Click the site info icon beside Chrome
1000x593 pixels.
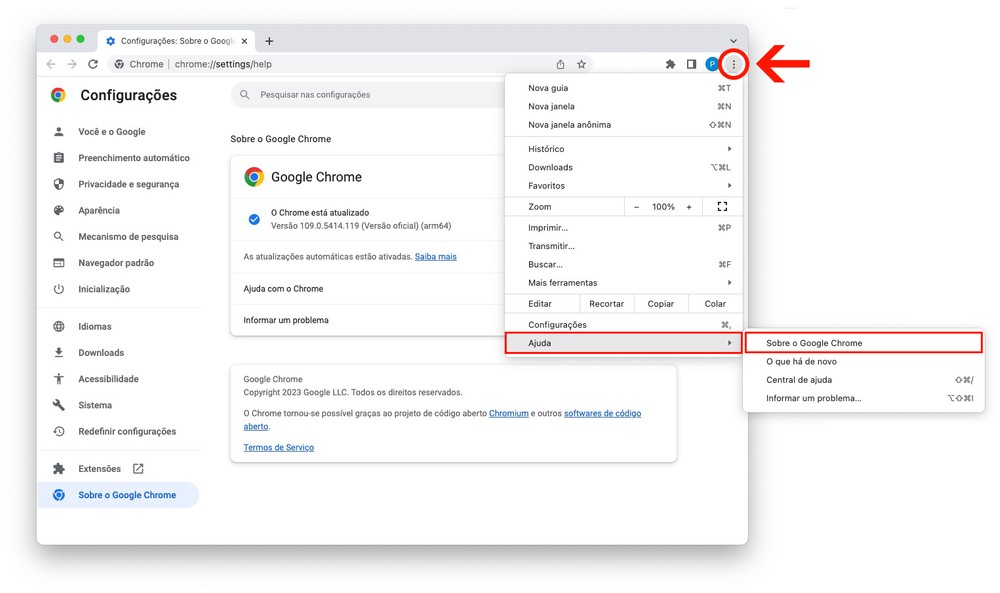coord(119,64)
